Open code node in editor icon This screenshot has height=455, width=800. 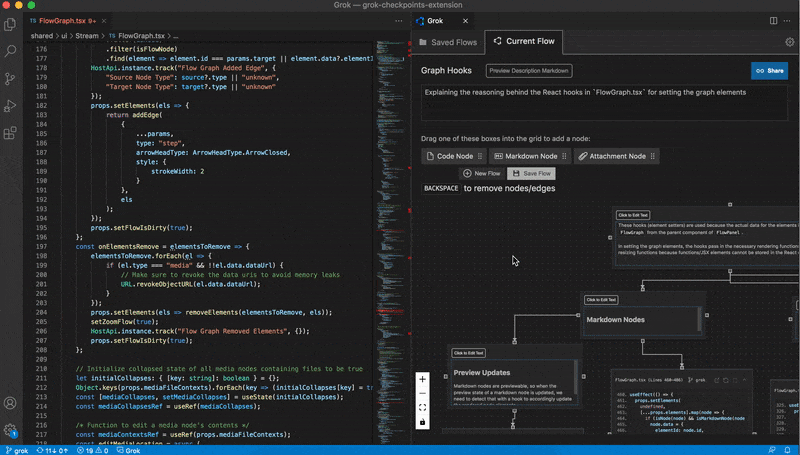[716, 380]
